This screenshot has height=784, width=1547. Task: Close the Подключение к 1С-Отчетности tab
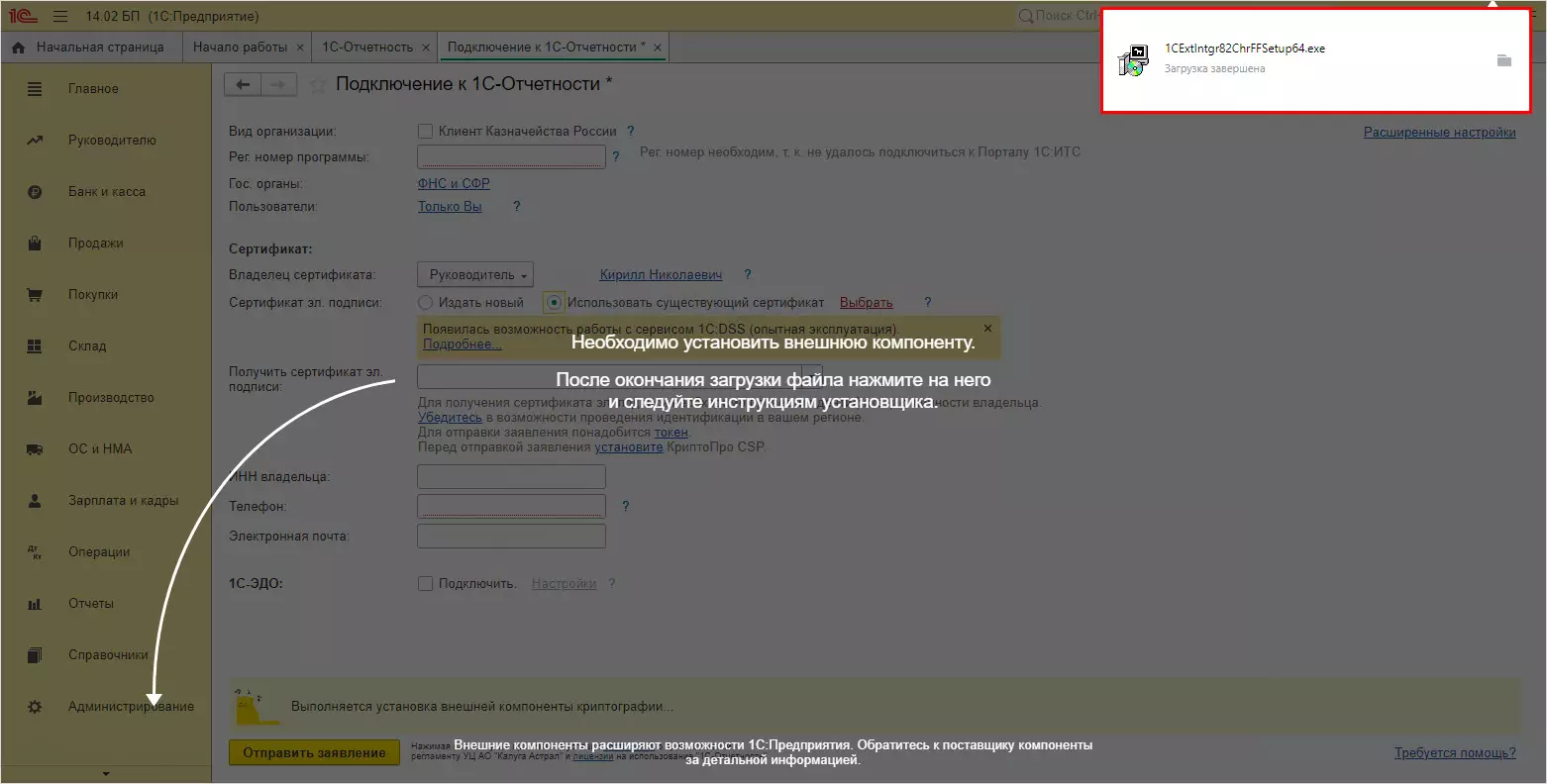tap(658, 48)
